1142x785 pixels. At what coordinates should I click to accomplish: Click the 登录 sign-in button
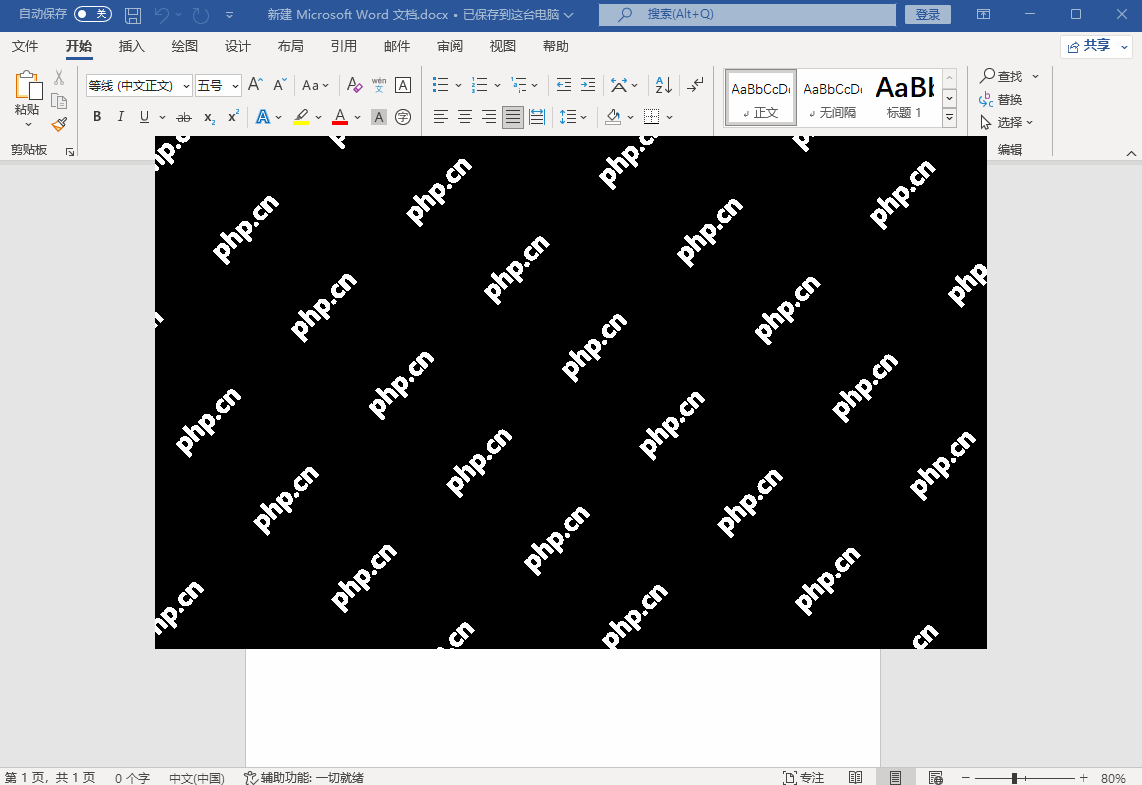(927, 14)
